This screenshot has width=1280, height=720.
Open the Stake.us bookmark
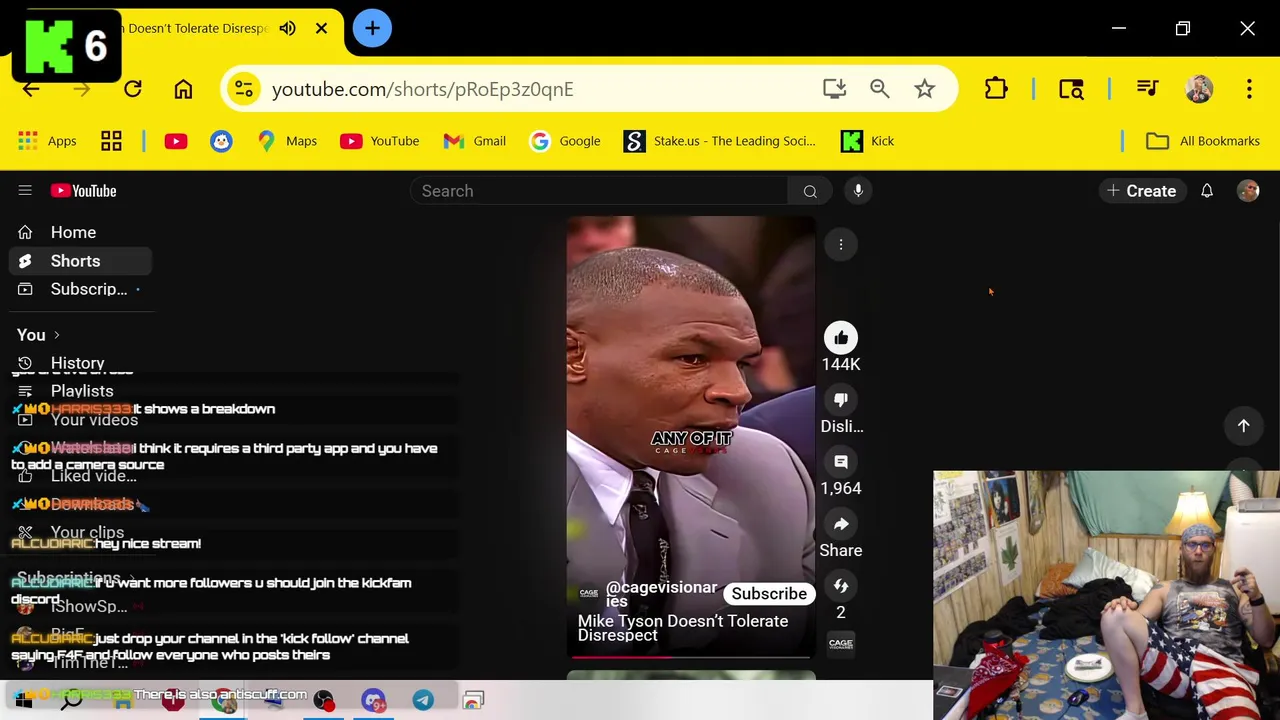720,141
